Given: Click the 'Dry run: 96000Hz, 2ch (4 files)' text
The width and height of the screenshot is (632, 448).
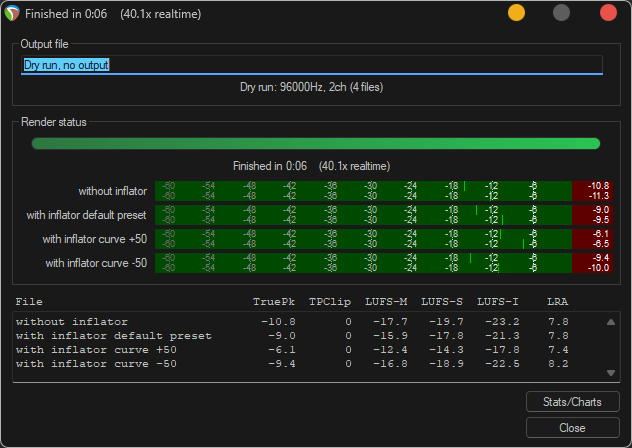Looking at the screenshot, I should 312,87.
